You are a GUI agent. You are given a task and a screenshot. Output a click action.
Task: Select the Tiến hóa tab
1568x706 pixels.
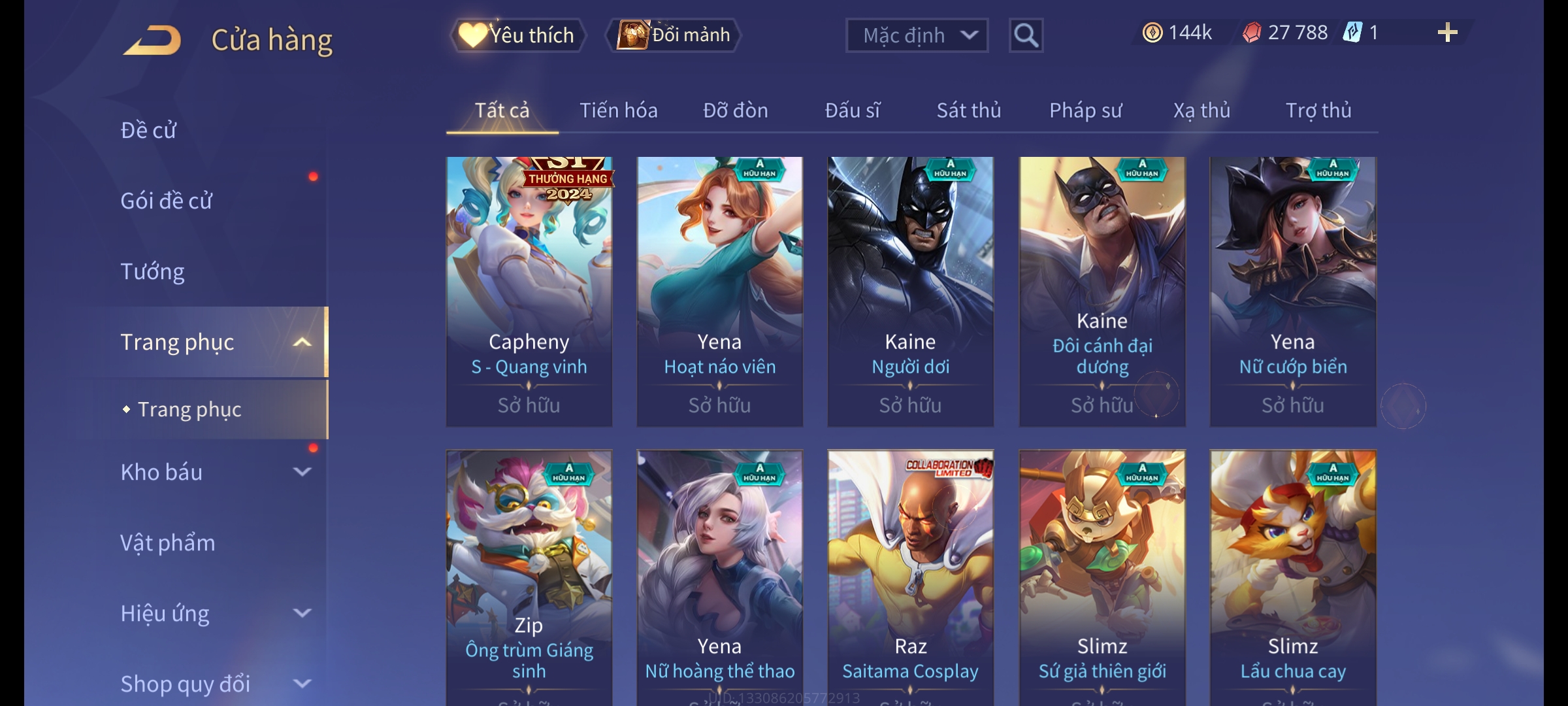[x=619, y=110]
